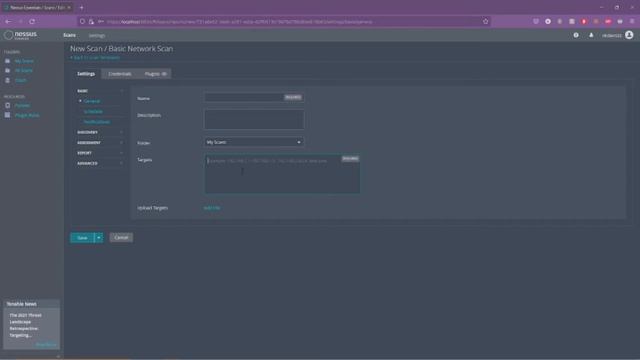The height and width of the screenshot is (360, 640).
Task: Go back with browser back arrow
Action: [x=8, y=21]
